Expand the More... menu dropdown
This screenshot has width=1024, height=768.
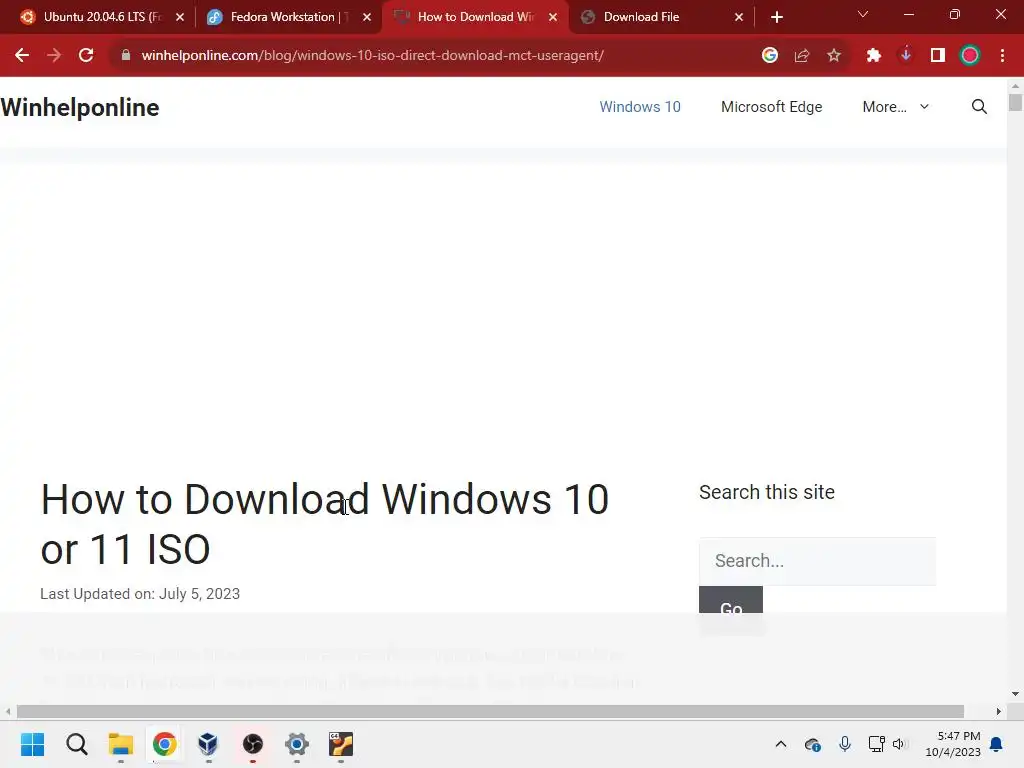[x=895, y=106]
